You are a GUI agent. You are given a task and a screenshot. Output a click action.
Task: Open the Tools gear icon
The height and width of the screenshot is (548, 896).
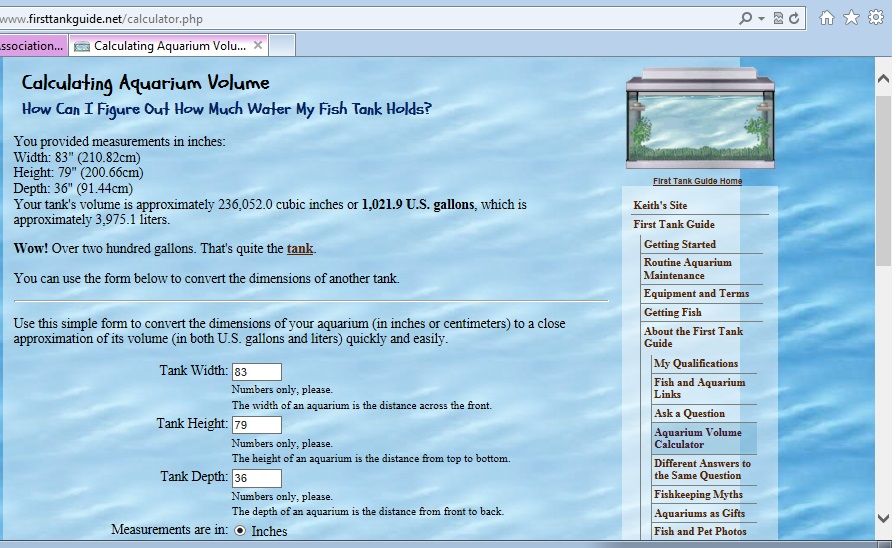point(876,18)
